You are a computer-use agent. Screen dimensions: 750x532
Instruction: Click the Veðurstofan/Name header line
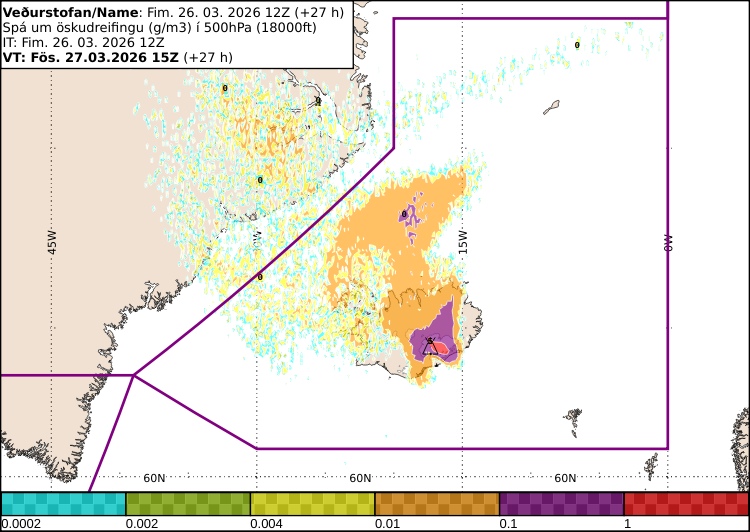pyautogui.click(x=173, y=12)
